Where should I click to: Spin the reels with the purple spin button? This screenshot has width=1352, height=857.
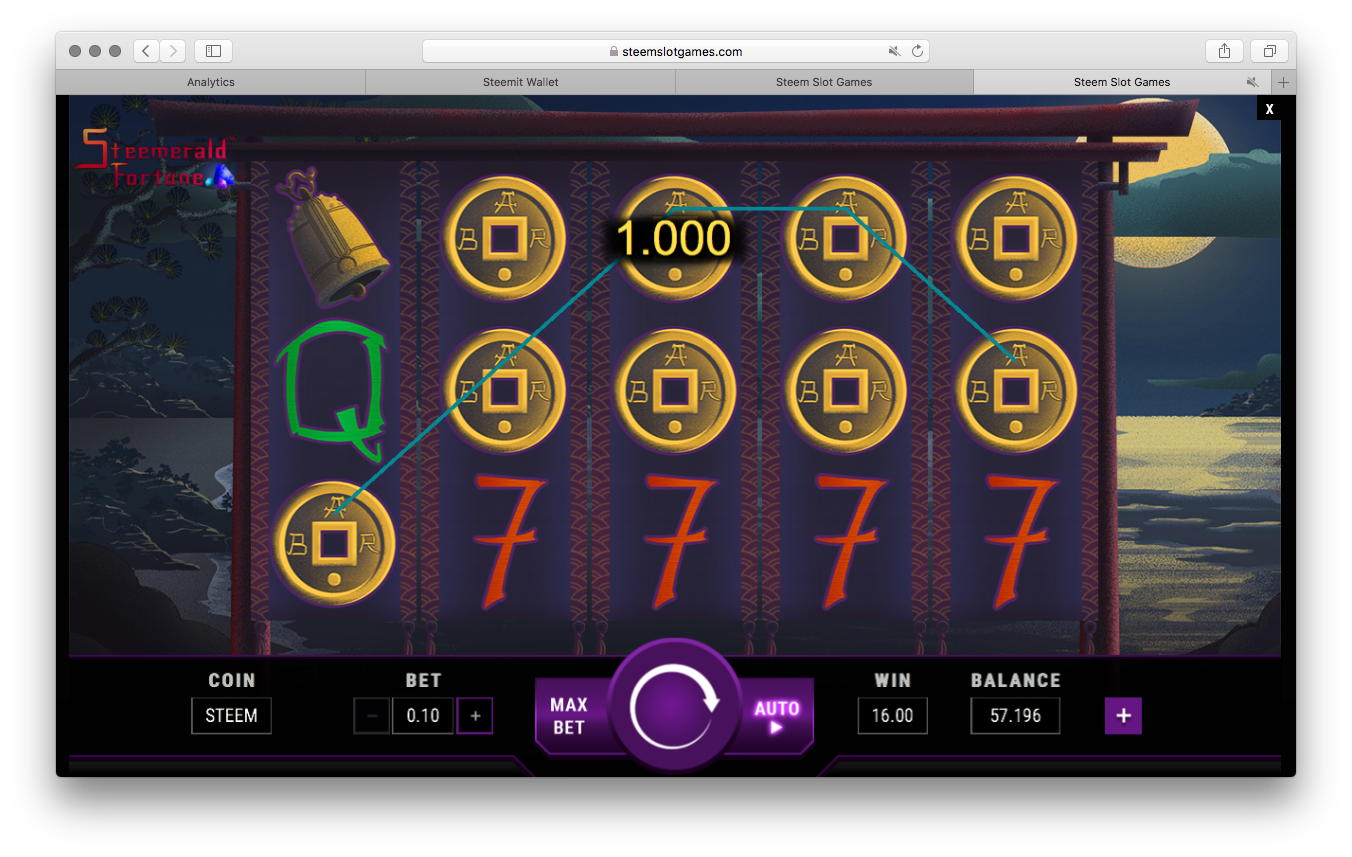675,705
